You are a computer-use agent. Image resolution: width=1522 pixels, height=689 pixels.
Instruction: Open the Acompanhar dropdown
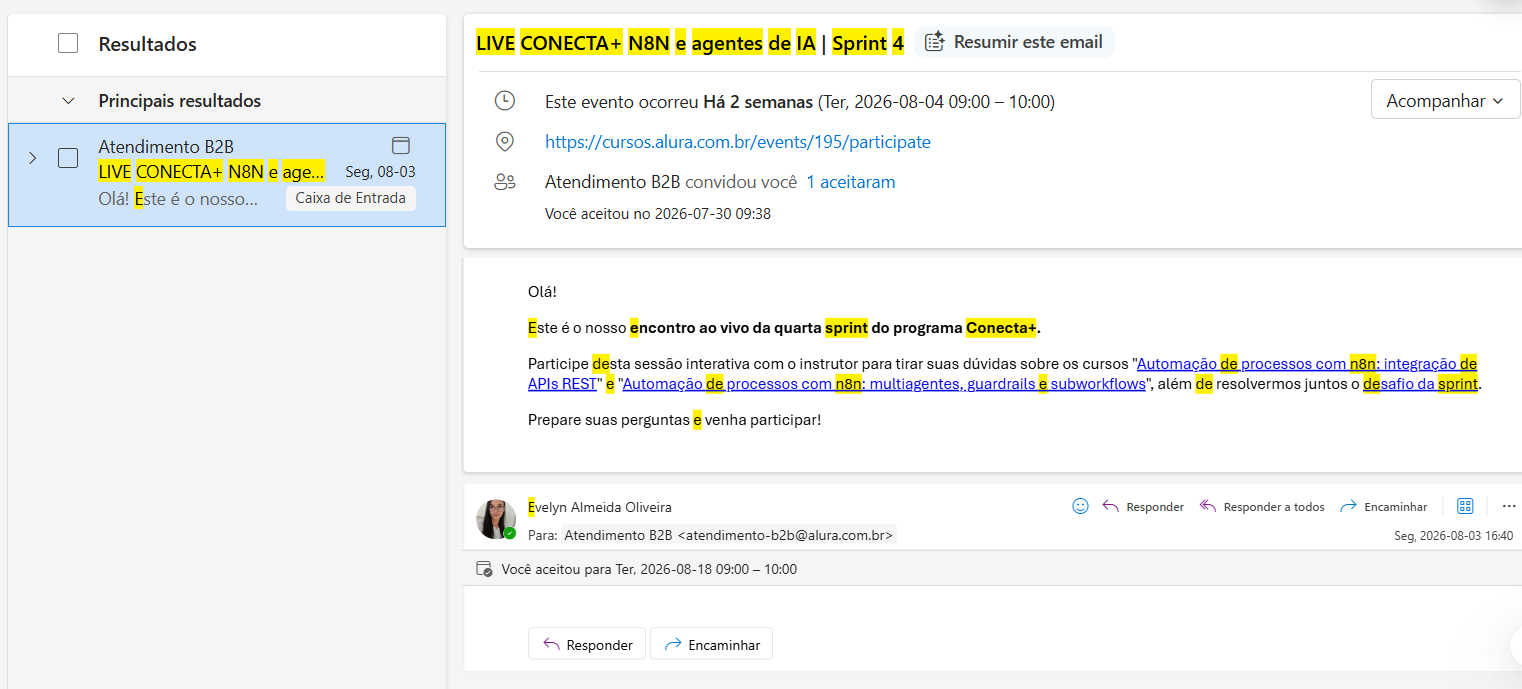[1445, 101]
